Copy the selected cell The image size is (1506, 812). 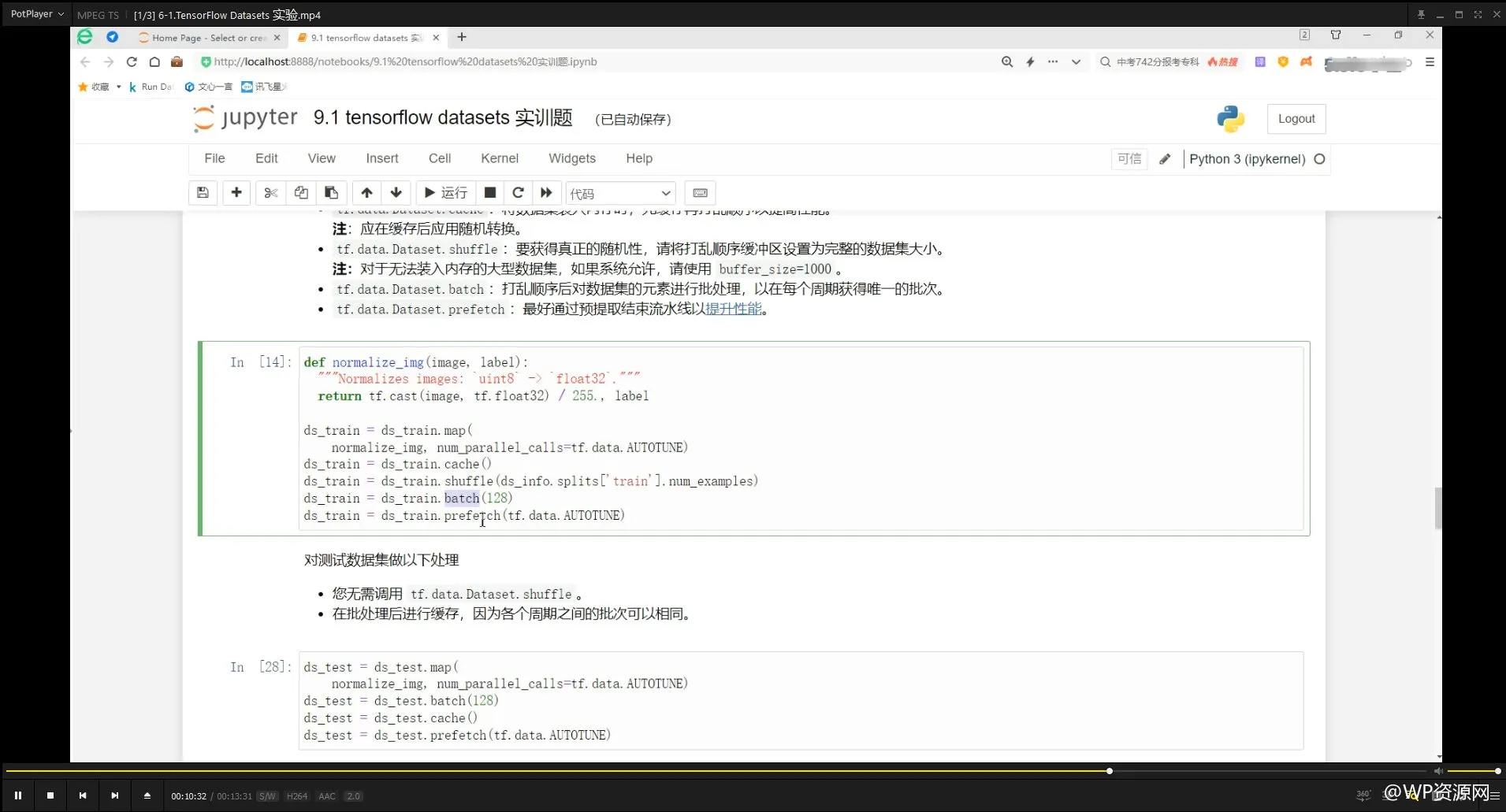[x=300, y=193]
